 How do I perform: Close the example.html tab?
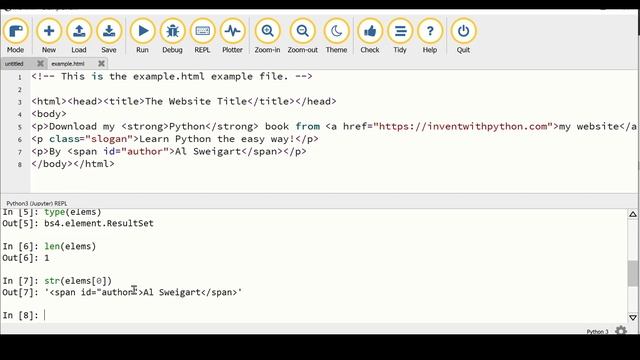[101, 63]
